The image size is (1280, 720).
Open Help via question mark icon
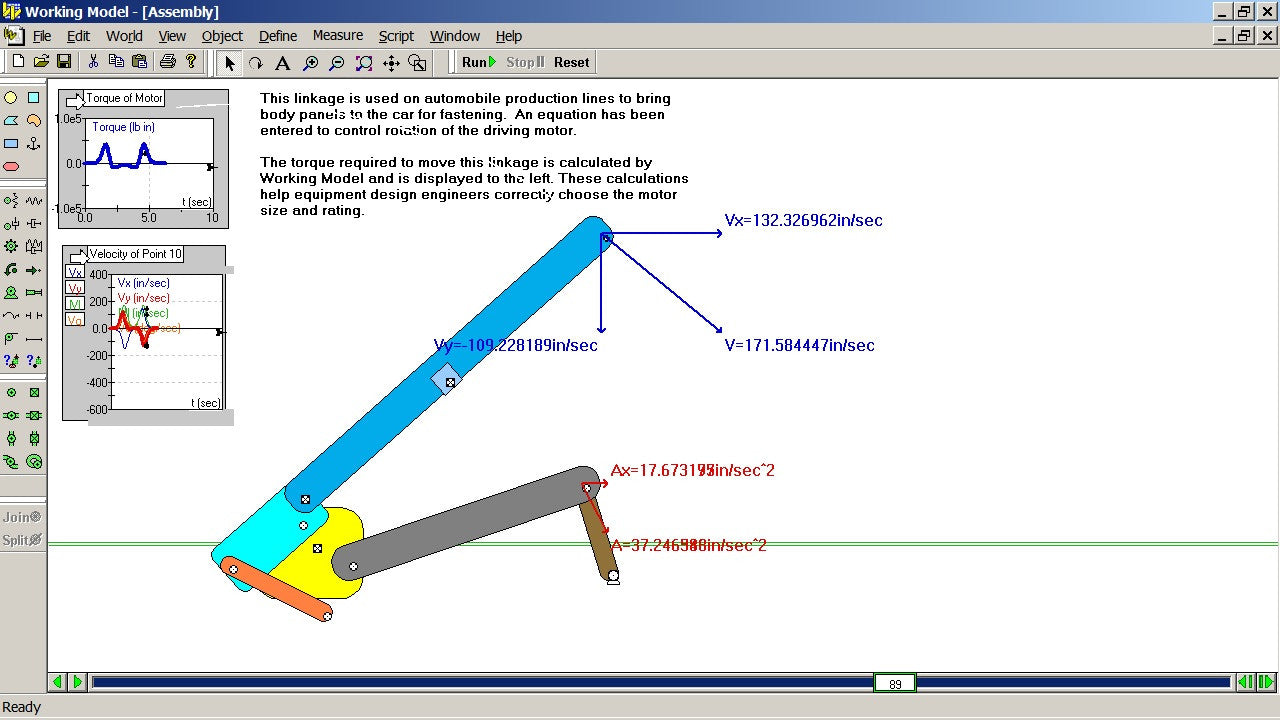pyautogui.click(x=191, y=62)
